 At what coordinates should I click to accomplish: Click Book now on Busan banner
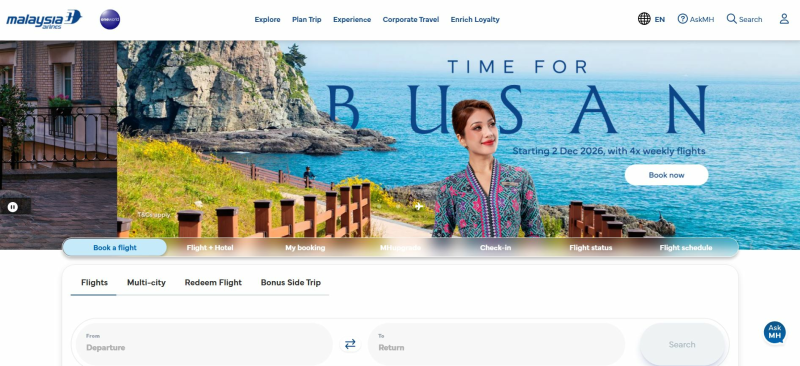666,175
